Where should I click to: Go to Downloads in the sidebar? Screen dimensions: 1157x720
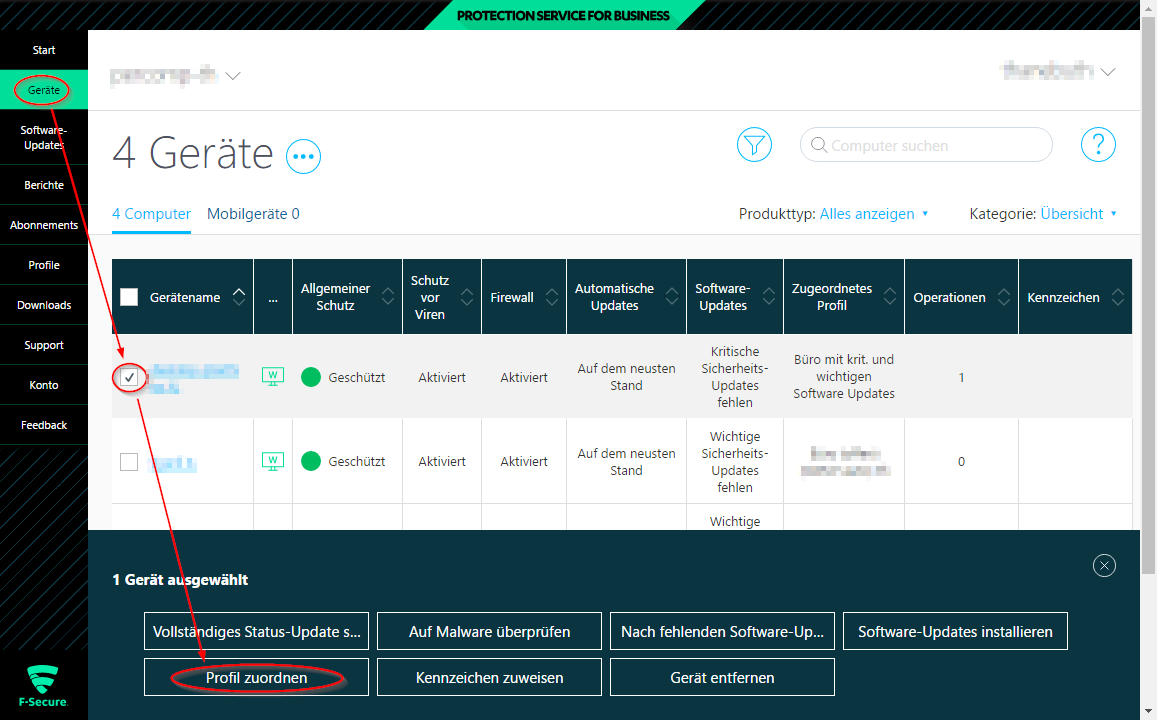tap(44, 305)
